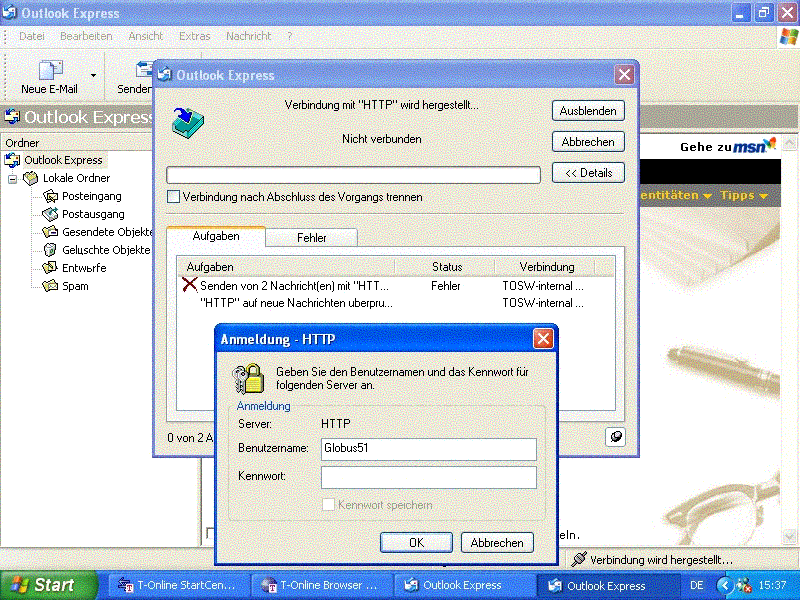Screen dimensions: 800x600
Task: Close the Anmeldung - HTTP dialog
Action: [543, 338]
